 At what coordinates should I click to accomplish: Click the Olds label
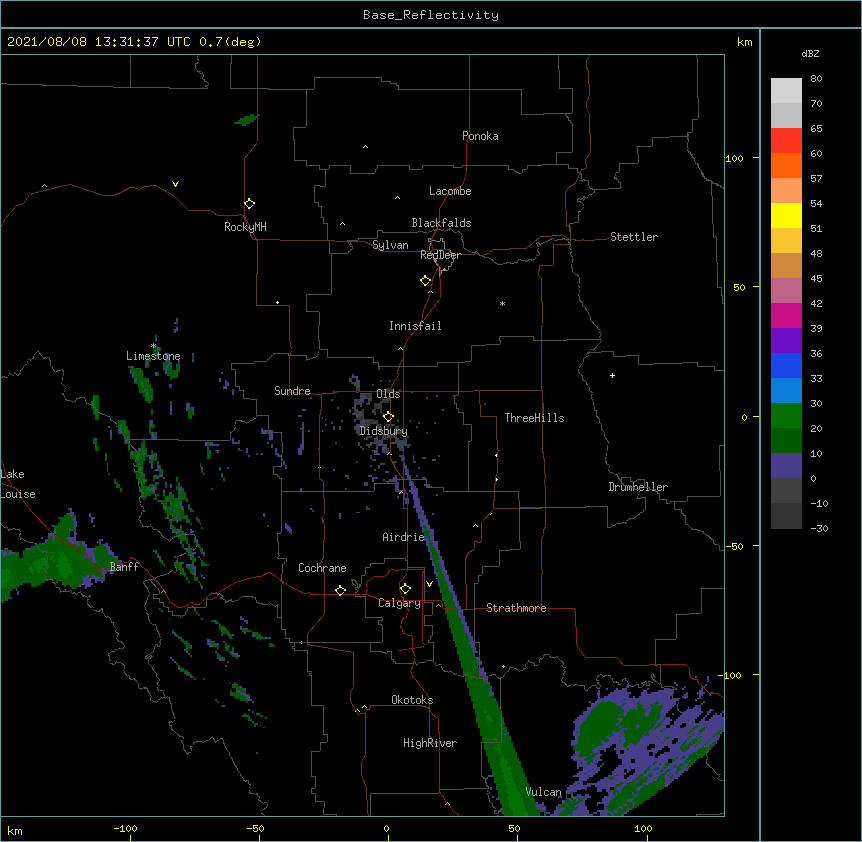388,394
